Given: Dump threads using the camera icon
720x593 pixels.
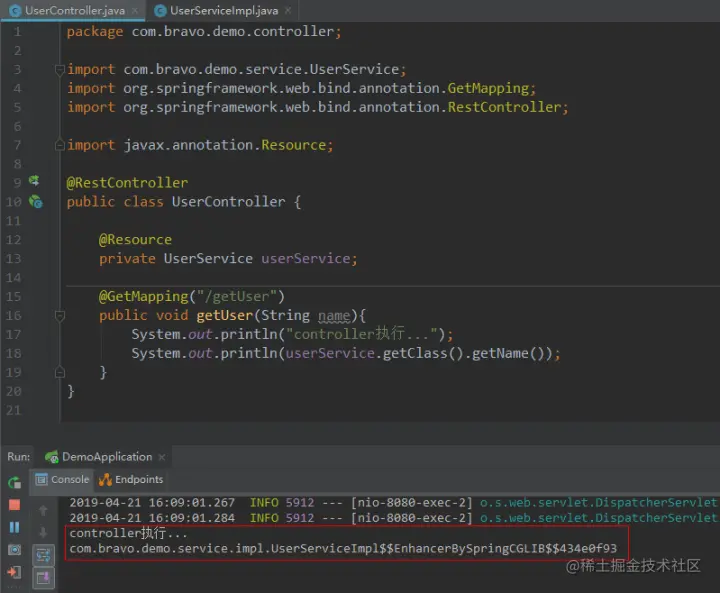Looking at the screenshot, I should coord(14,549).
